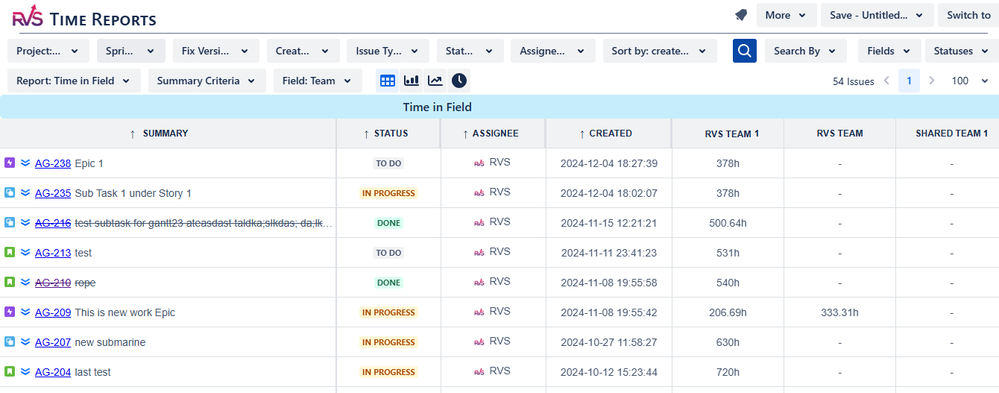
Task: Open the Statuses dropdown
Action: [962, 51]
